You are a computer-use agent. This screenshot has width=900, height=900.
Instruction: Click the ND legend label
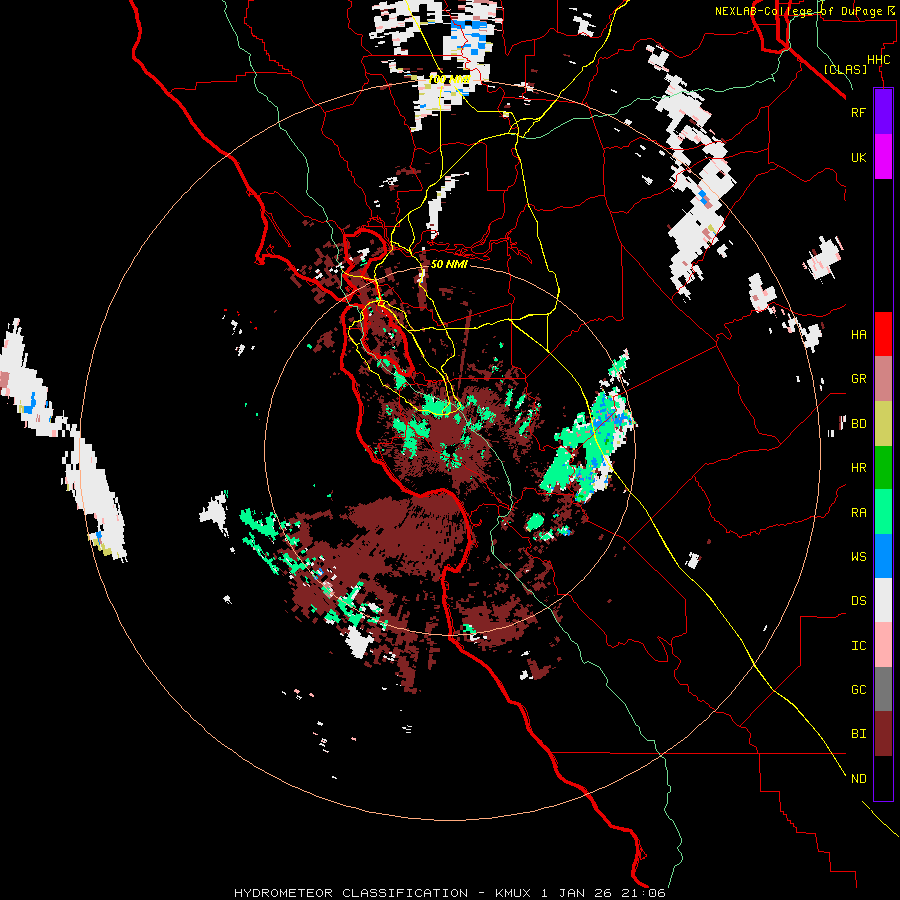point(858,779)
